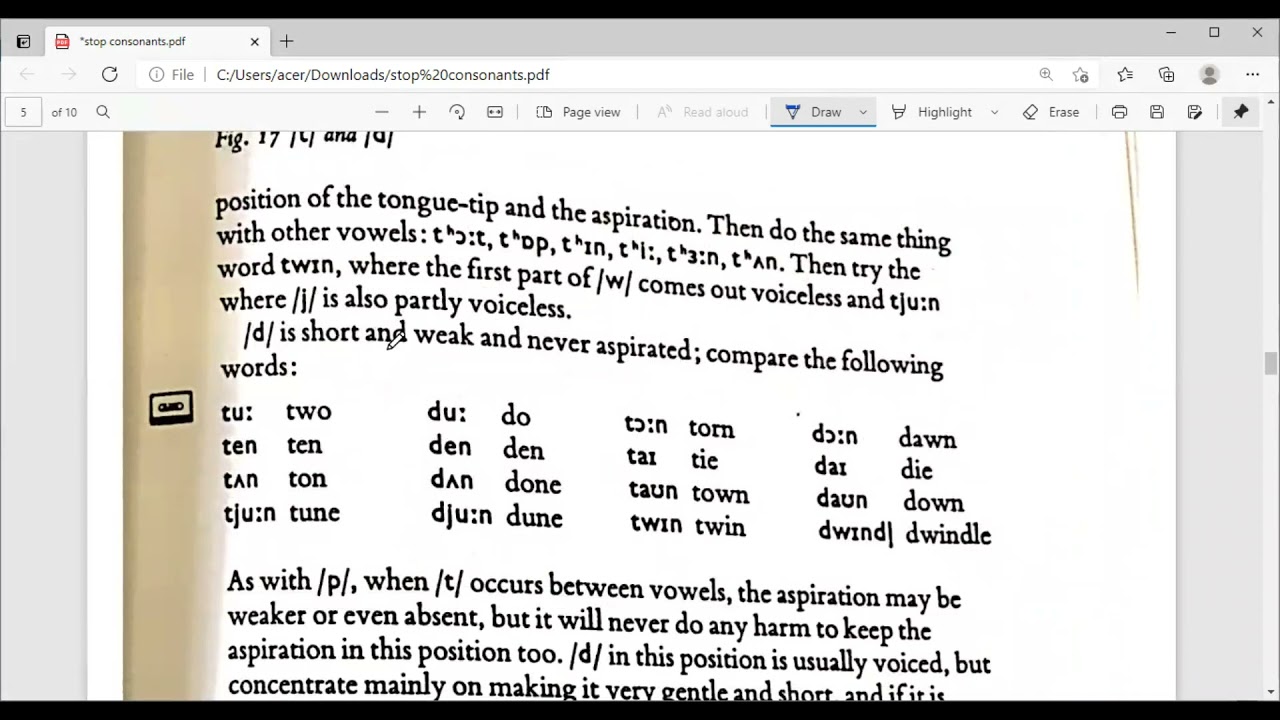Click the vertical scrollbar thumb
This screenshot has height=720, width=1280.
coord(1271,364)
